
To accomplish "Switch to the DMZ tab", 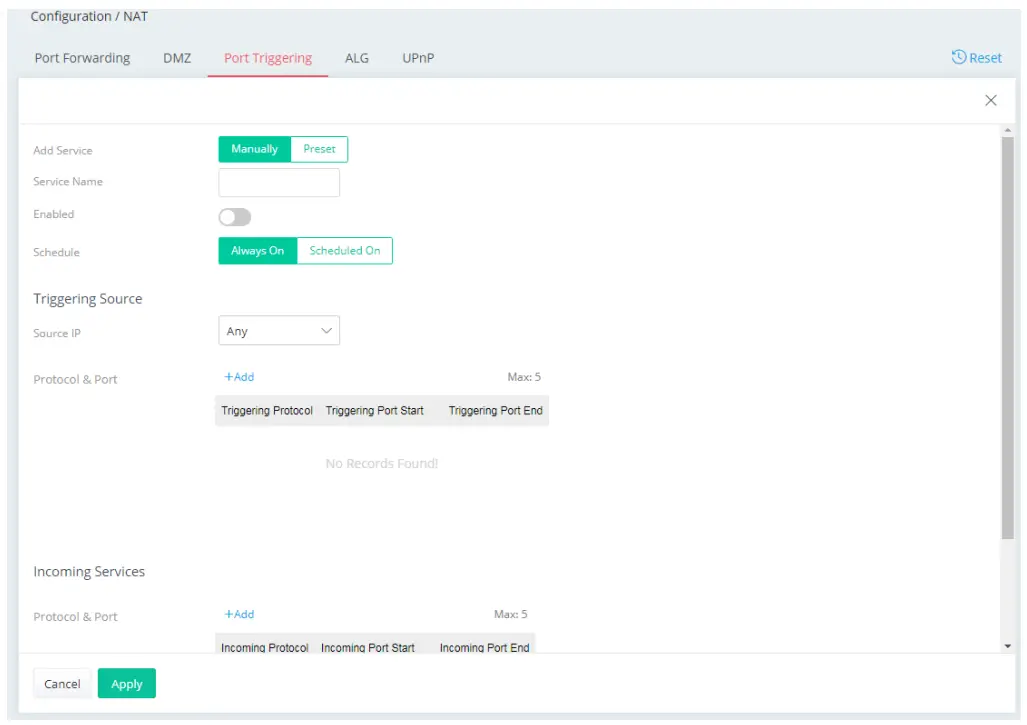I will click(x=177, y=58).
